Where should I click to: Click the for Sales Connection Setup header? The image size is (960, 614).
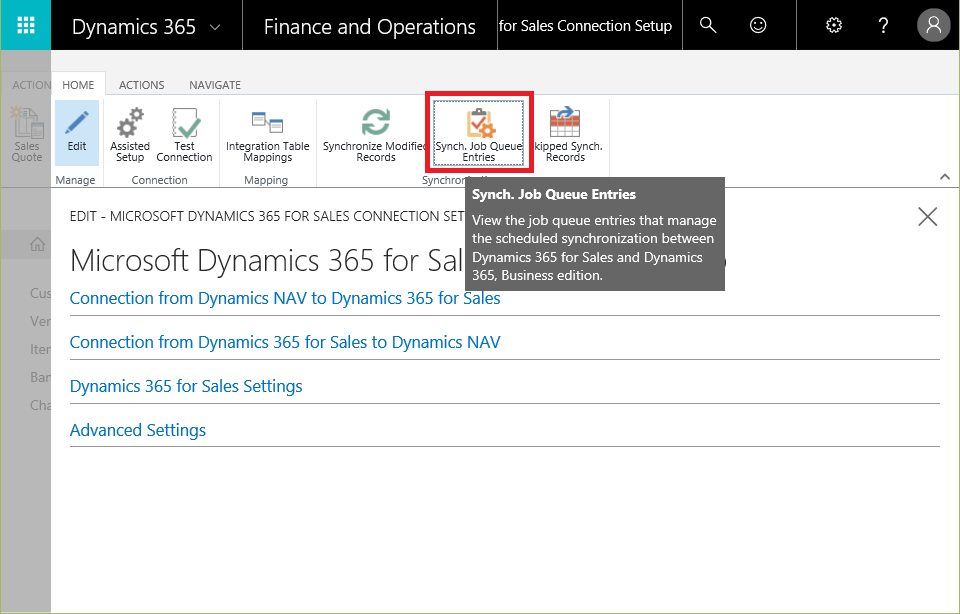coord(585,26)
